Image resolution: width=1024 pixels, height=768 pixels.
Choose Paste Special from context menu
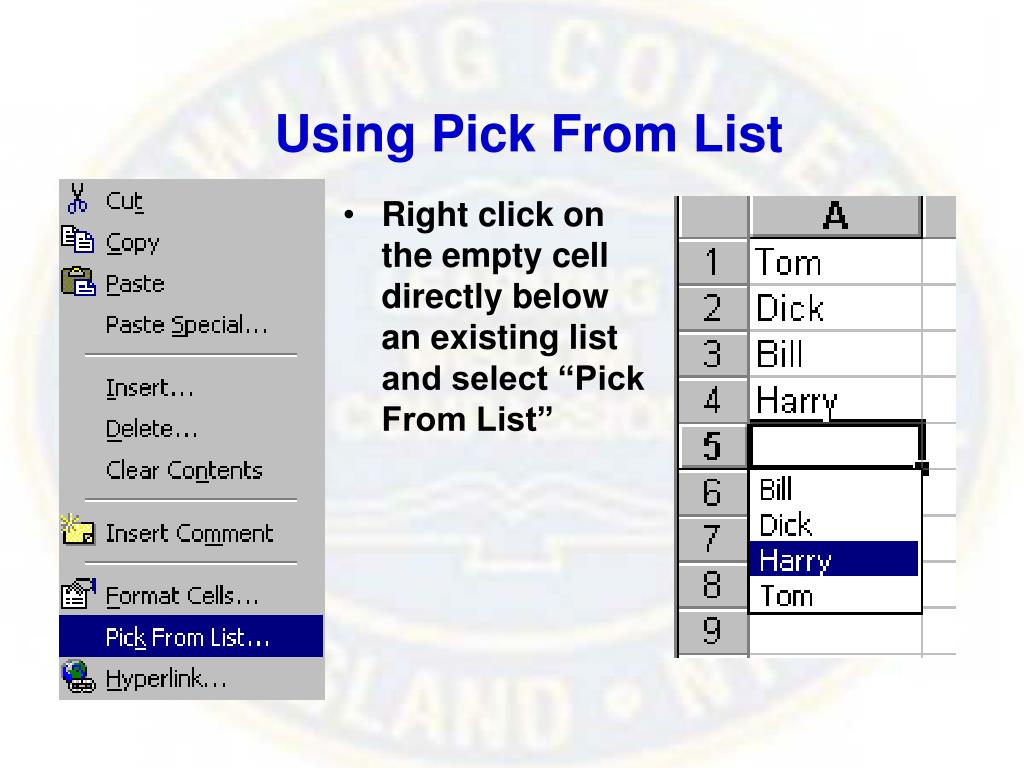187,325
